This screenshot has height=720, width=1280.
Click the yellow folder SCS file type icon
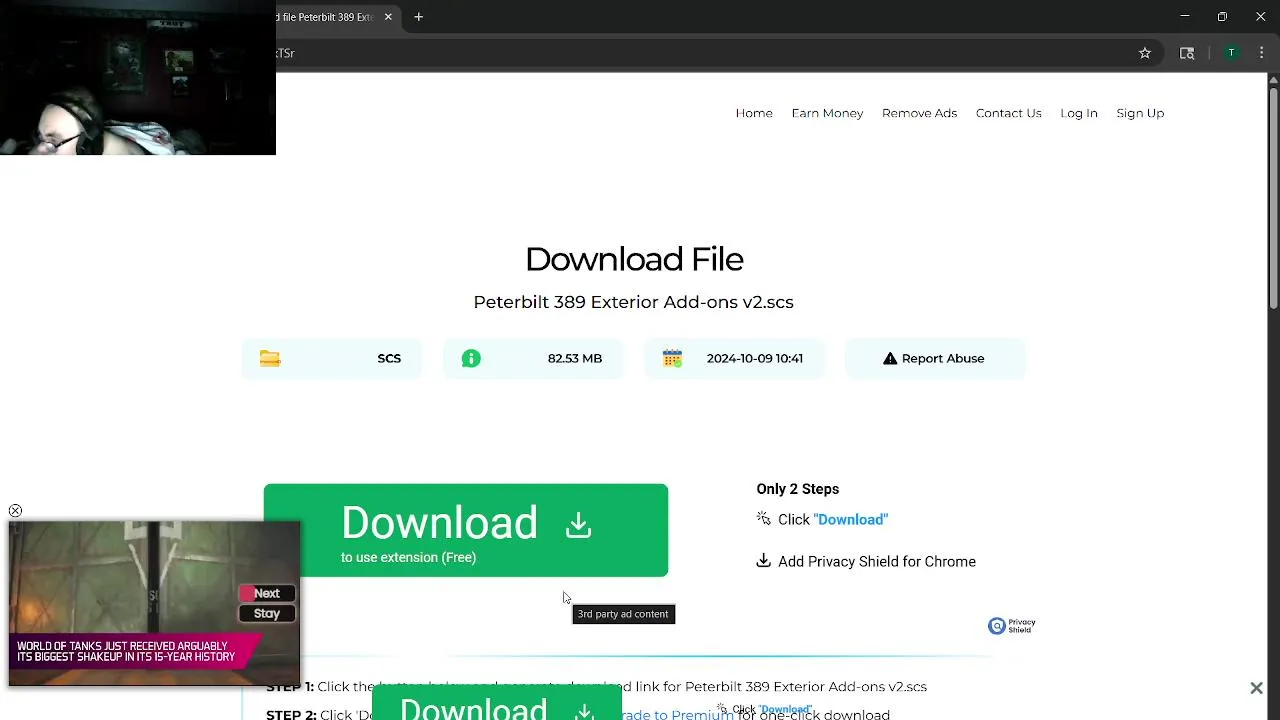(x=270, y=358)
